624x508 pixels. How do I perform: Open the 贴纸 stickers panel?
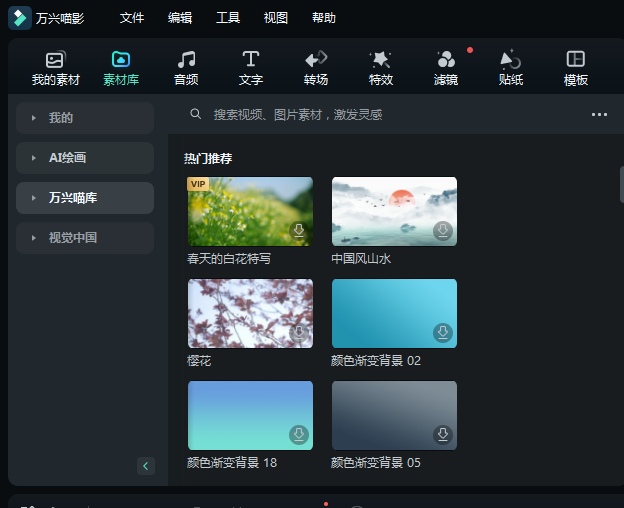511,68
